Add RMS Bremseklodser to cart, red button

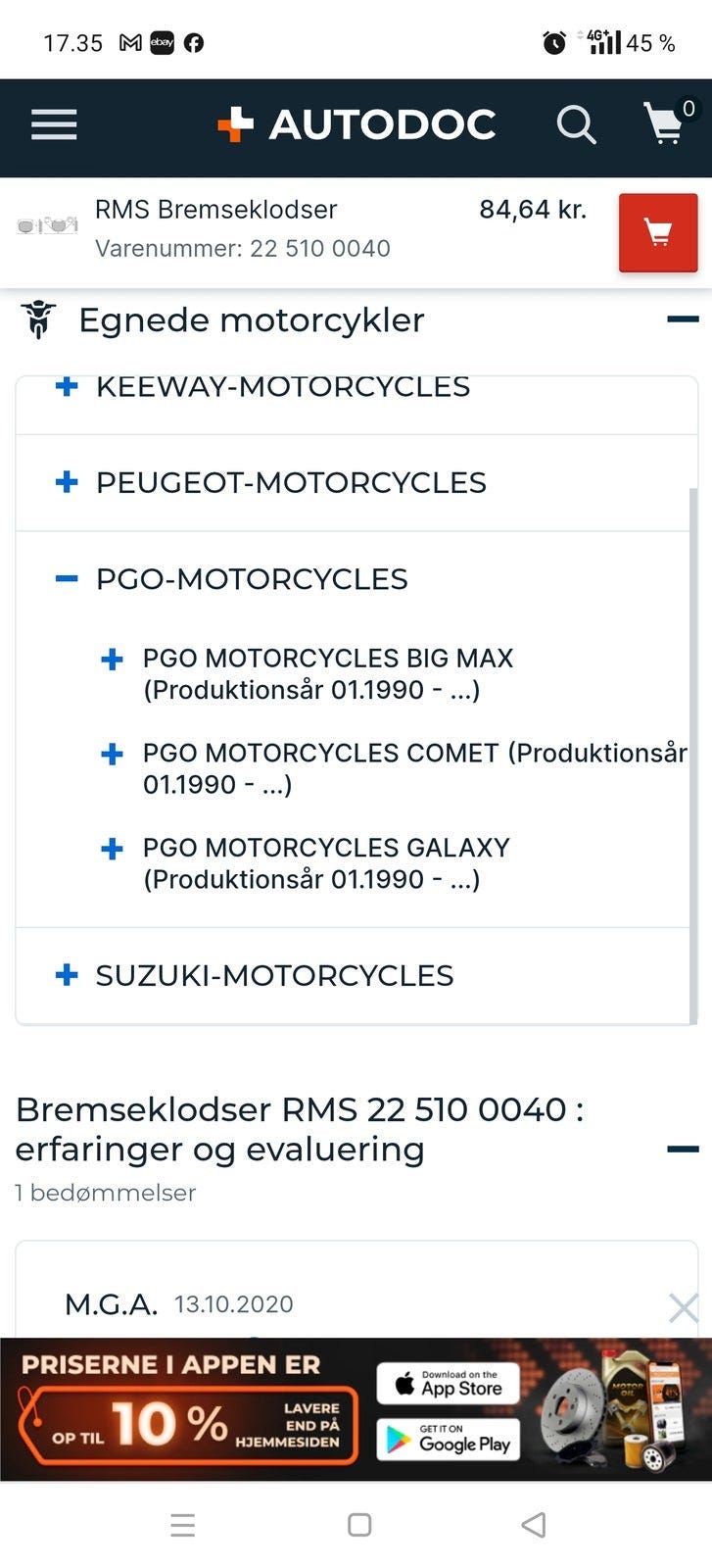[x=657, y=232]
